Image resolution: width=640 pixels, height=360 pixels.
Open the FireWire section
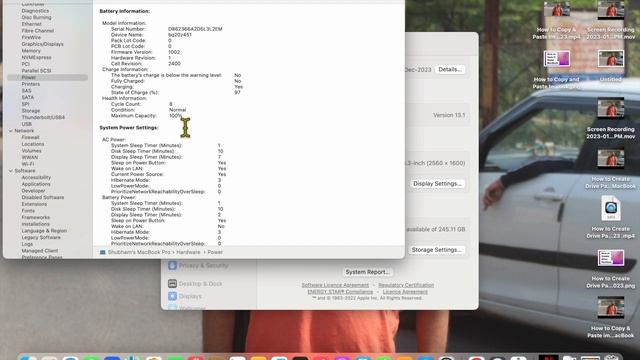click(x=31, y=37)
